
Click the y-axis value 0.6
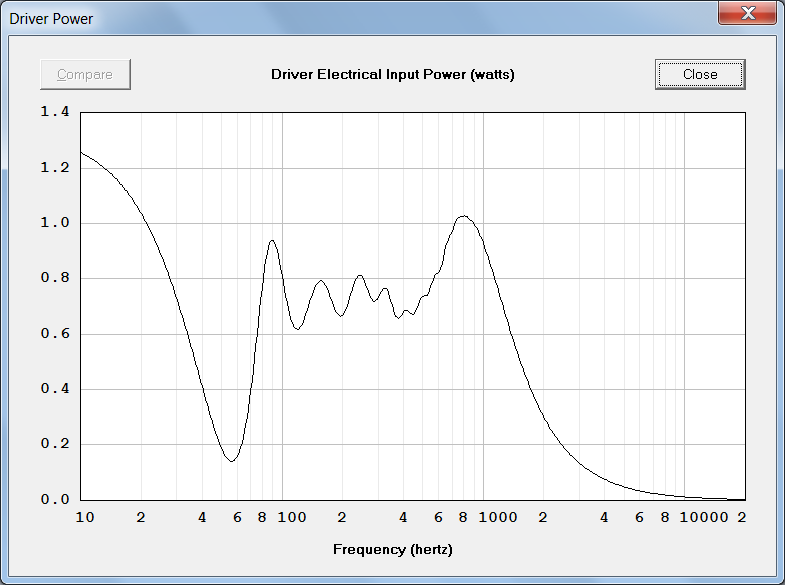tap(55, 334)
